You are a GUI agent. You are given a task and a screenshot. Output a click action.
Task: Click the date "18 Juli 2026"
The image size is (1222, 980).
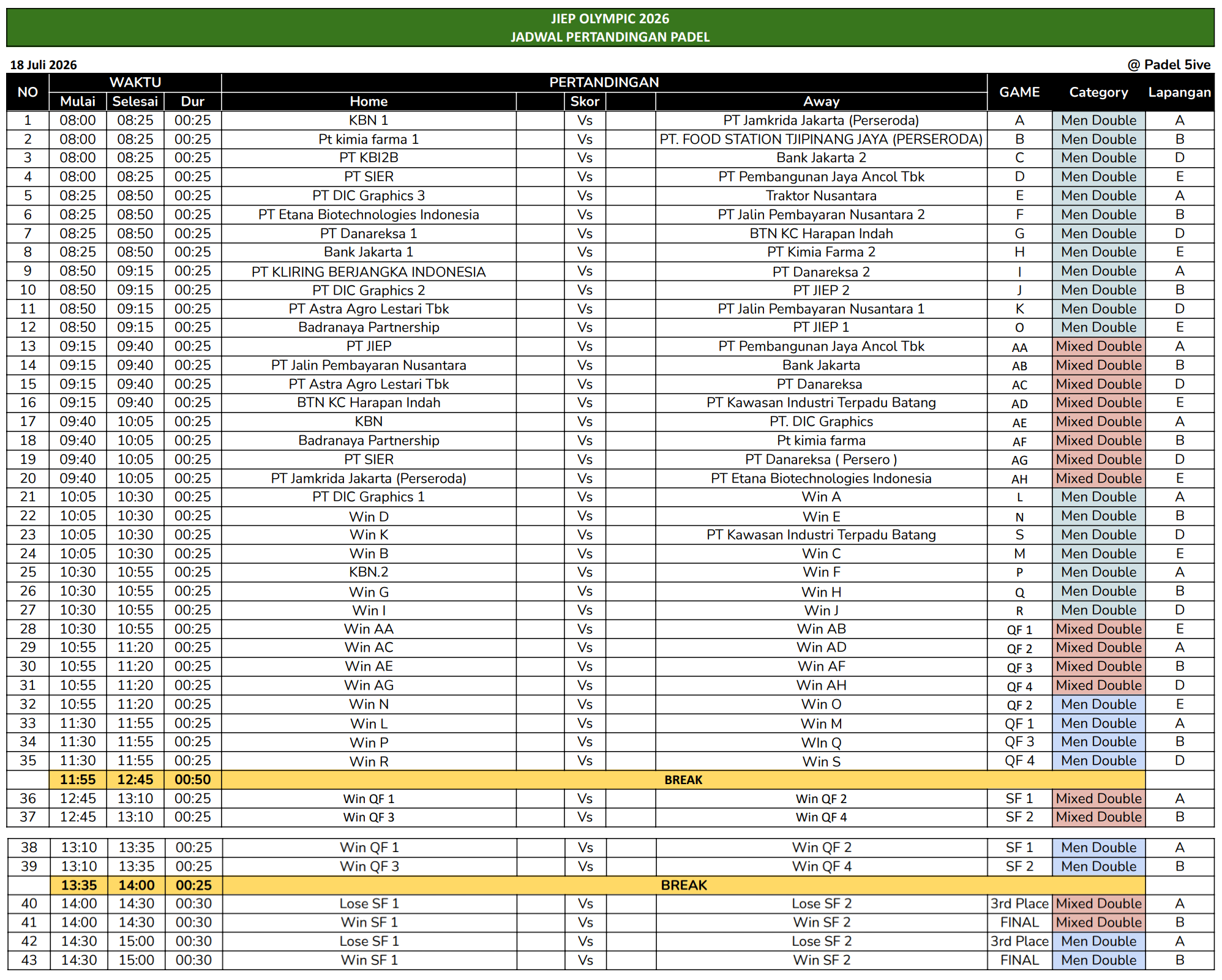point(43,65)
